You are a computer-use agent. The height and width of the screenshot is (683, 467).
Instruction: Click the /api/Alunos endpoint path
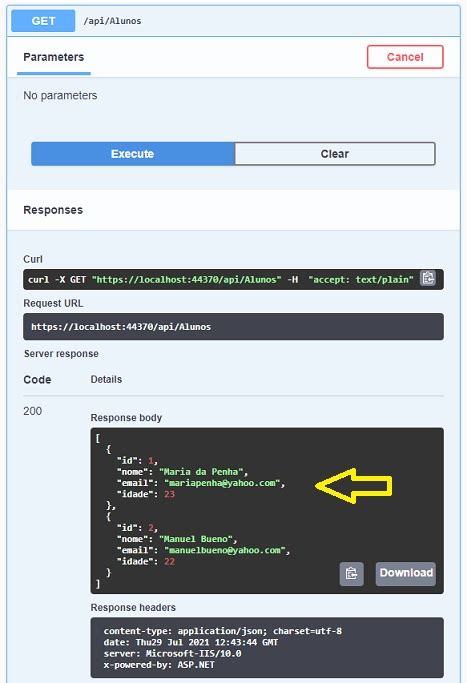point(112,21)
